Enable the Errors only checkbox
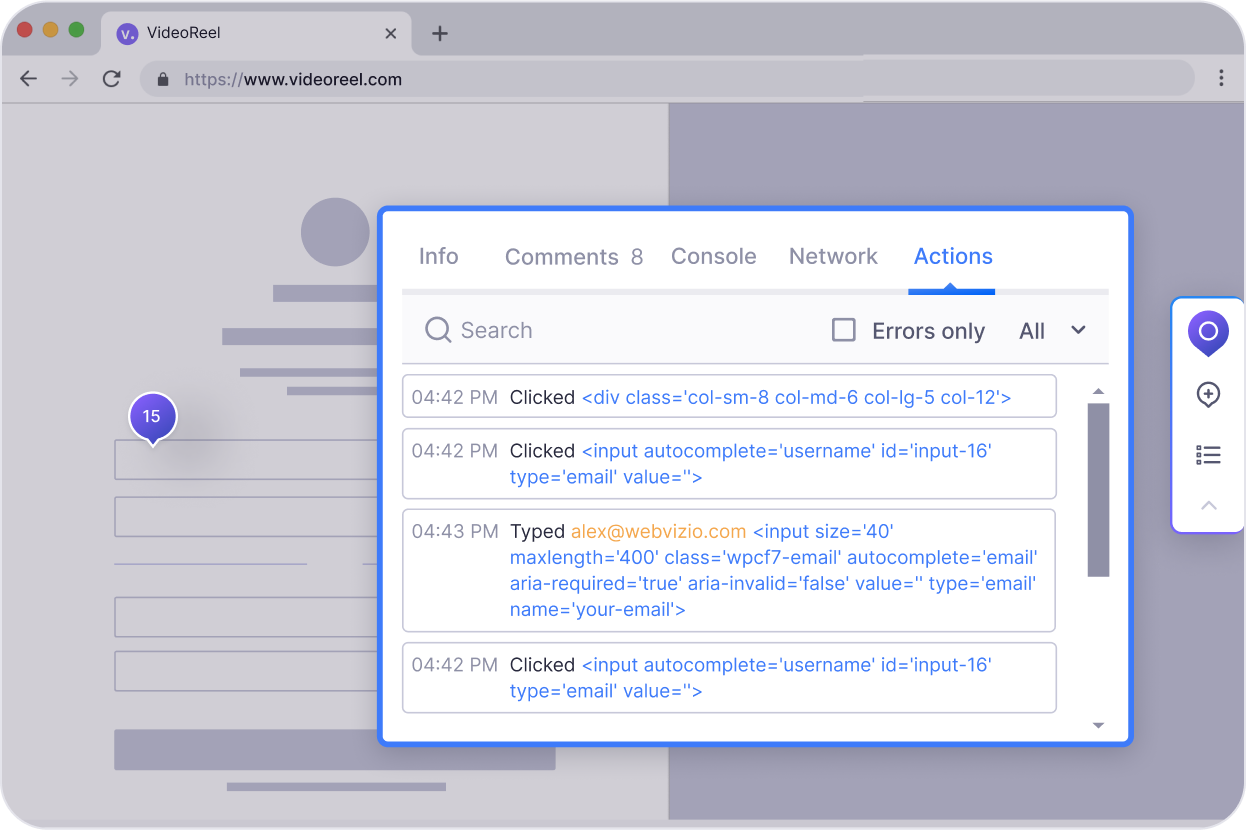 point(844,329)
